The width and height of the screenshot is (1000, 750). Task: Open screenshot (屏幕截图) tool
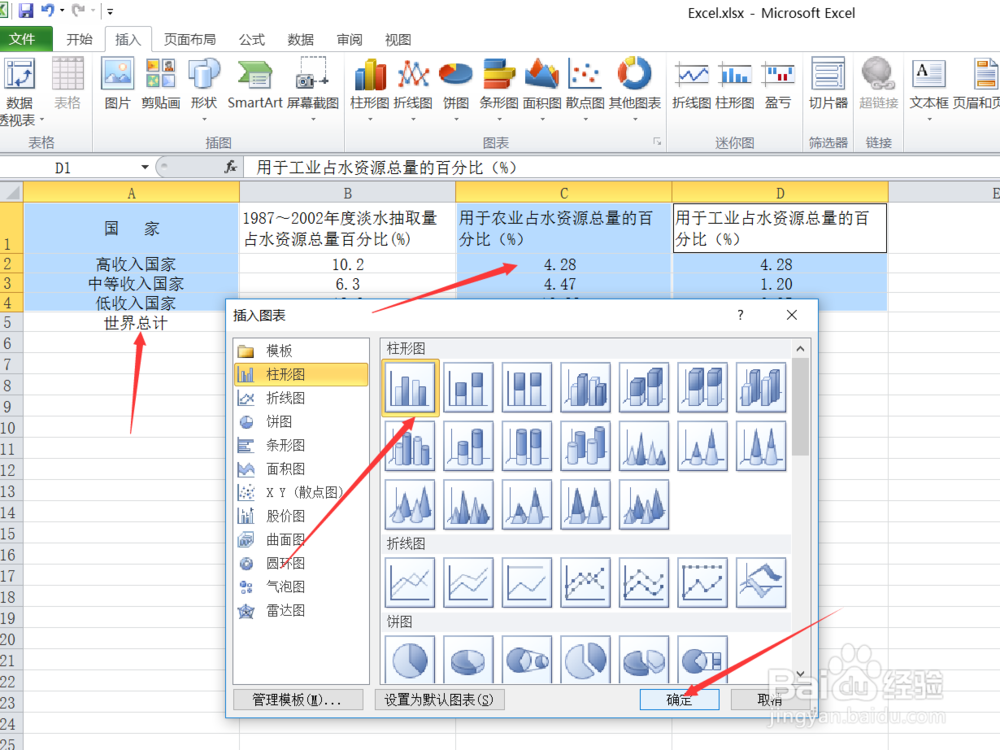pyautogui.click(x=312, y=89)
